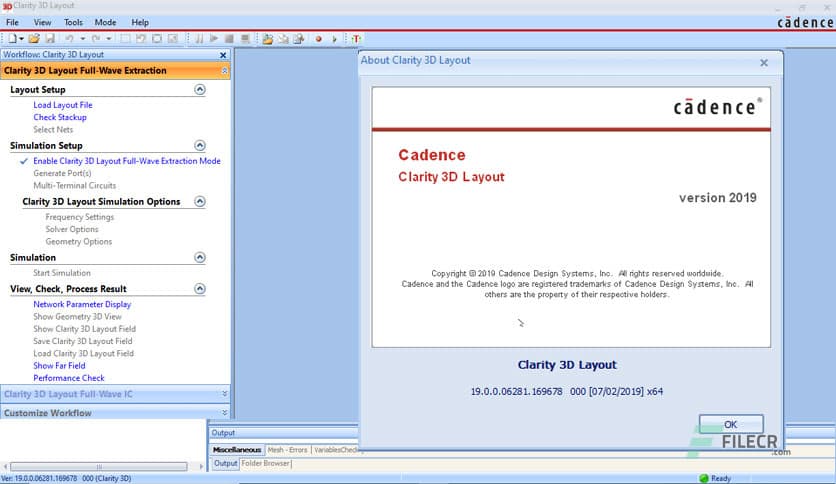Click the greyed Select Nets entry
The image size is (836, 484).
(53, 130)
